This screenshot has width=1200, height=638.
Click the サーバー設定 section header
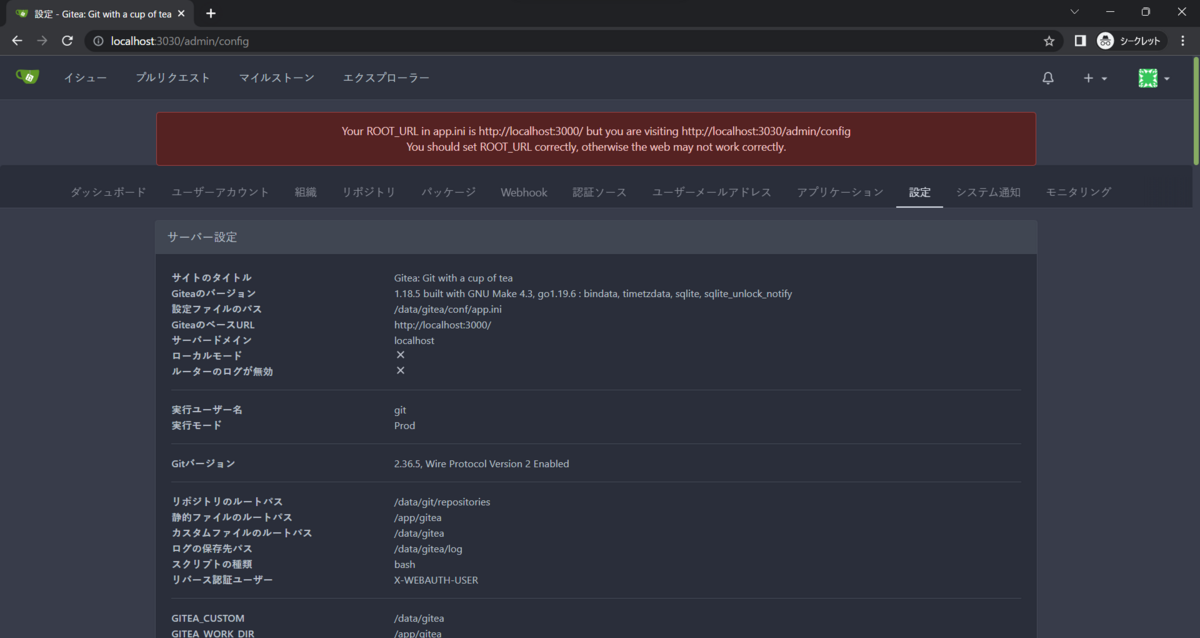(596, 237)
